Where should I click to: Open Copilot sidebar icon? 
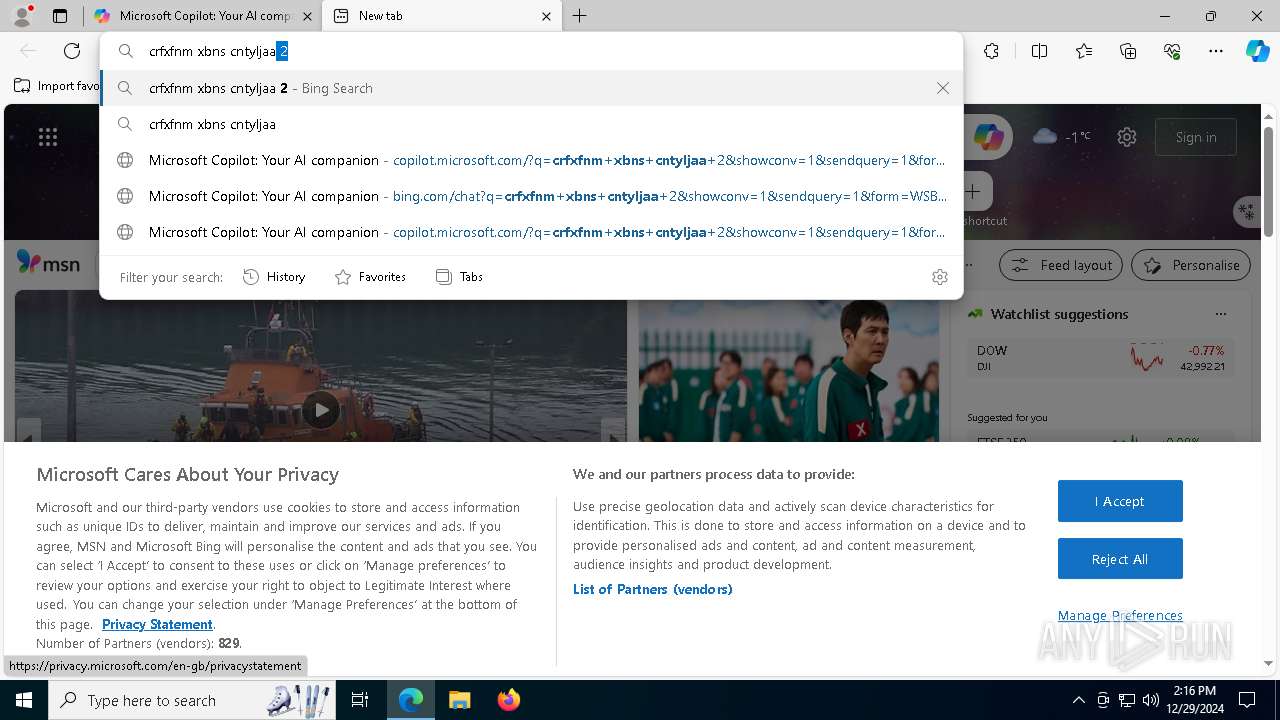pos(1258,51)
